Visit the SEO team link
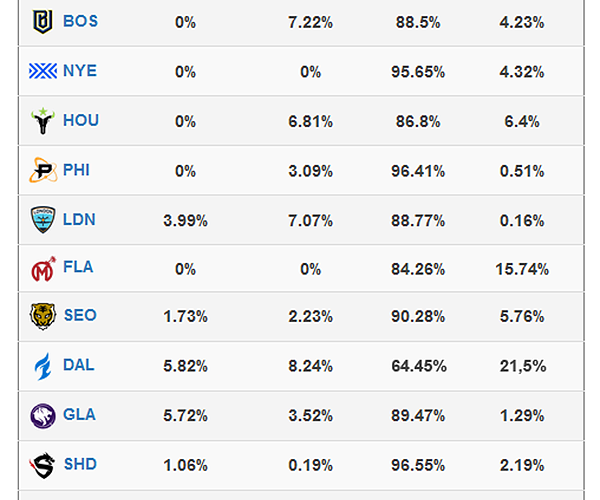 (80, 316)
